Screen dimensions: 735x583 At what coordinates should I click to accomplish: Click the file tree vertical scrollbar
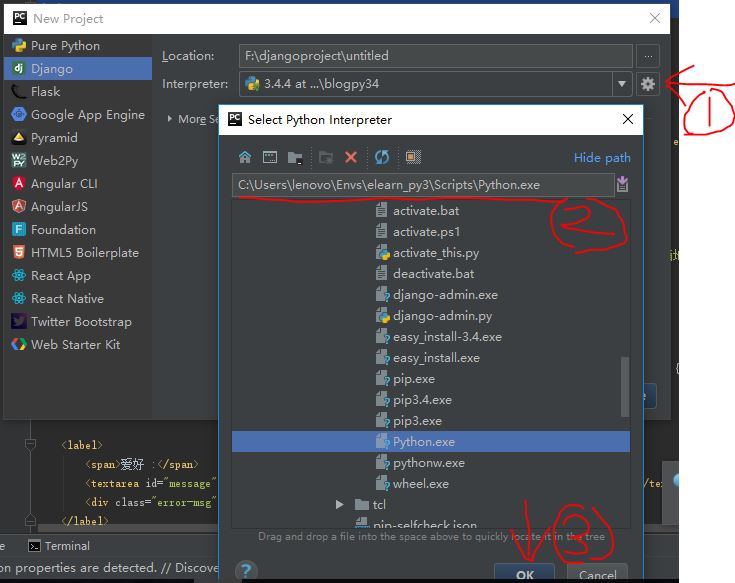coord(624,387)
